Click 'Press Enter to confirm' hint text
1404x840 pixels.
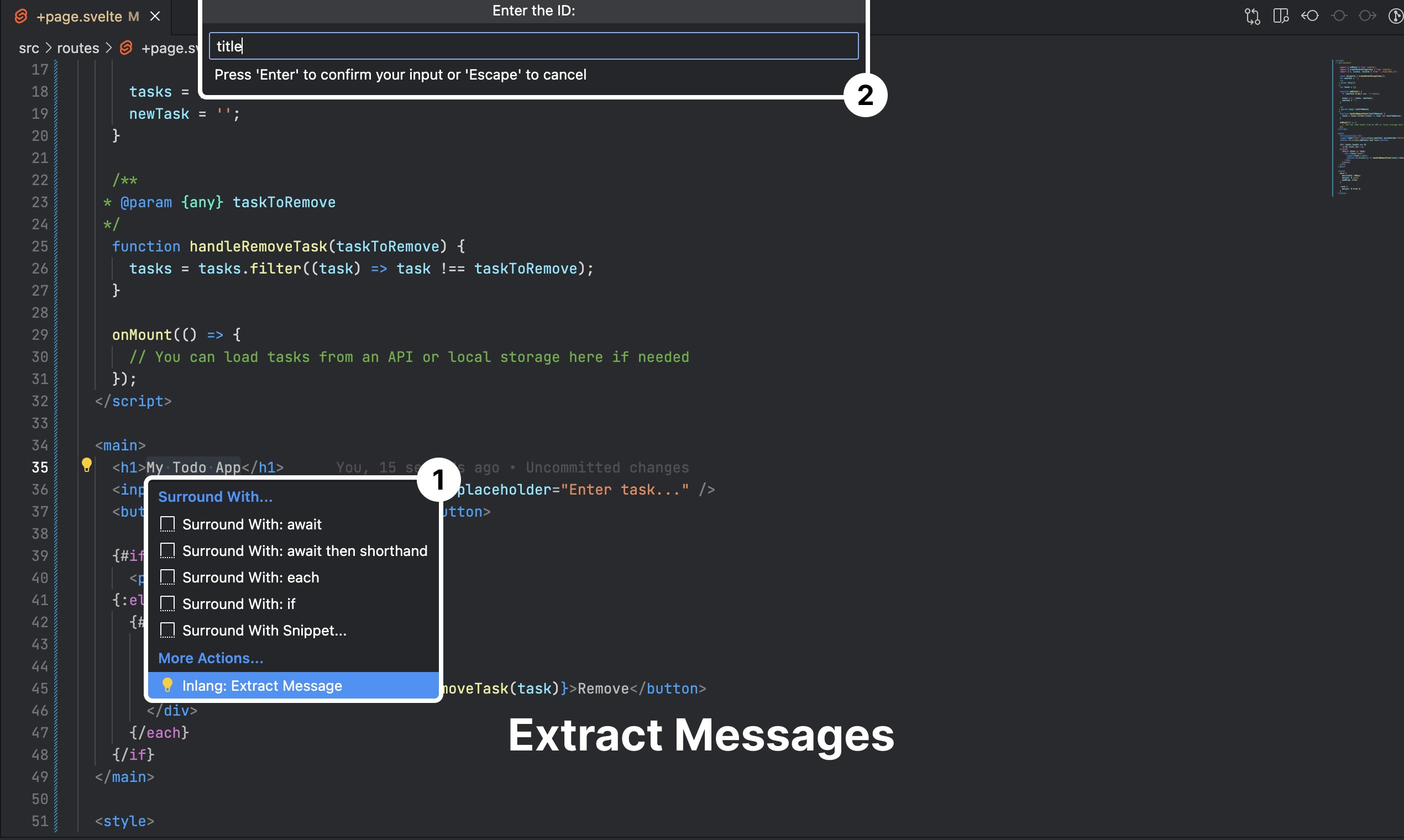click(400, 75)
